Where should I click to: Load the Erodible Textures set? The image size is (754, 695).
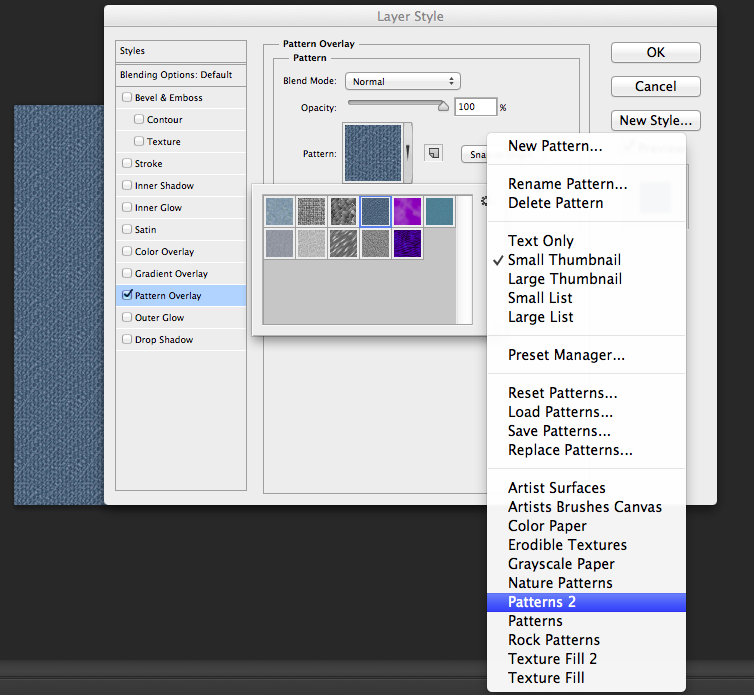pos(586,545)
